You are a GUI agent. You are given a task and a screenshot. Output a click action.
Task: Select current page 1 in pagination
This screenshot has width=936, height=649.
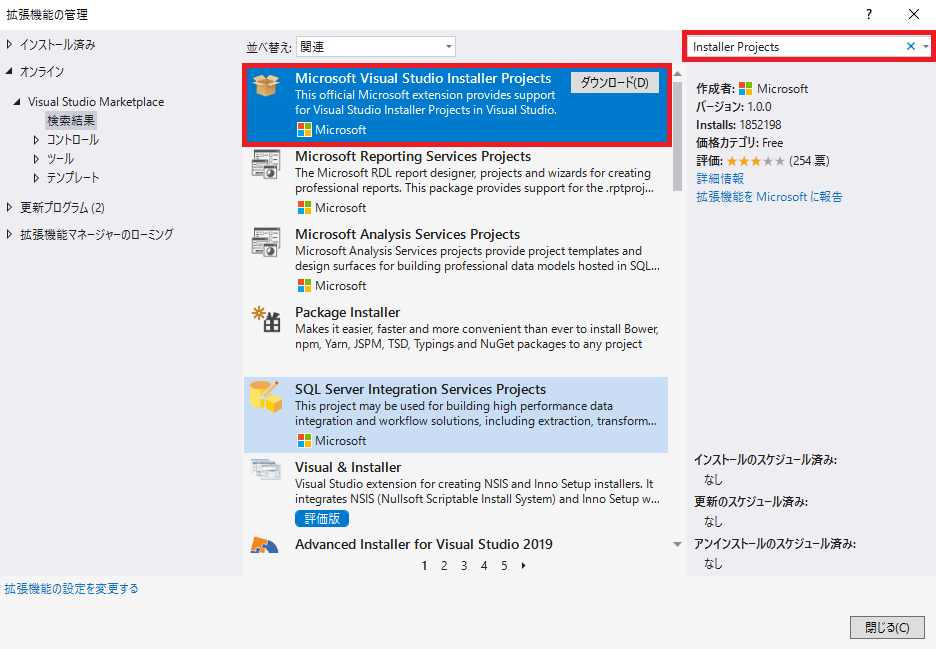424,565
